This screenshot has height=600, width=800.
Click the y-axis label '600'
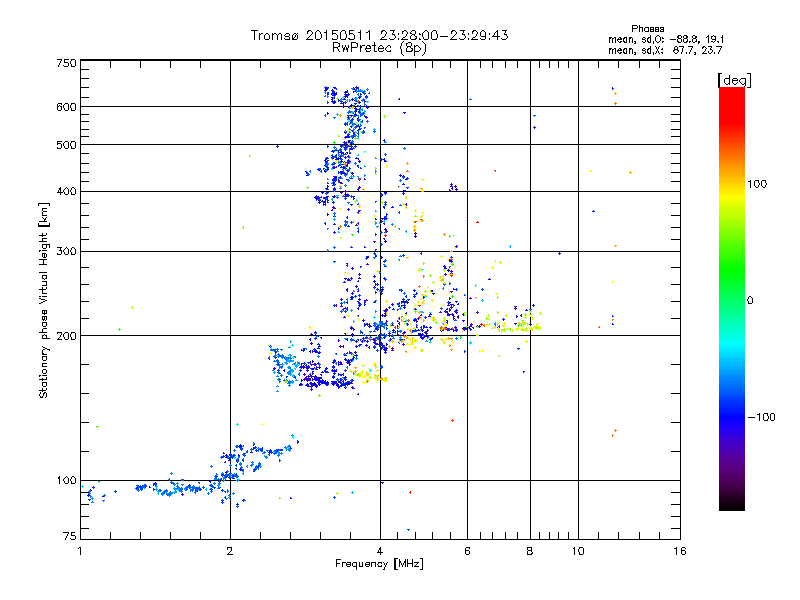66,107
